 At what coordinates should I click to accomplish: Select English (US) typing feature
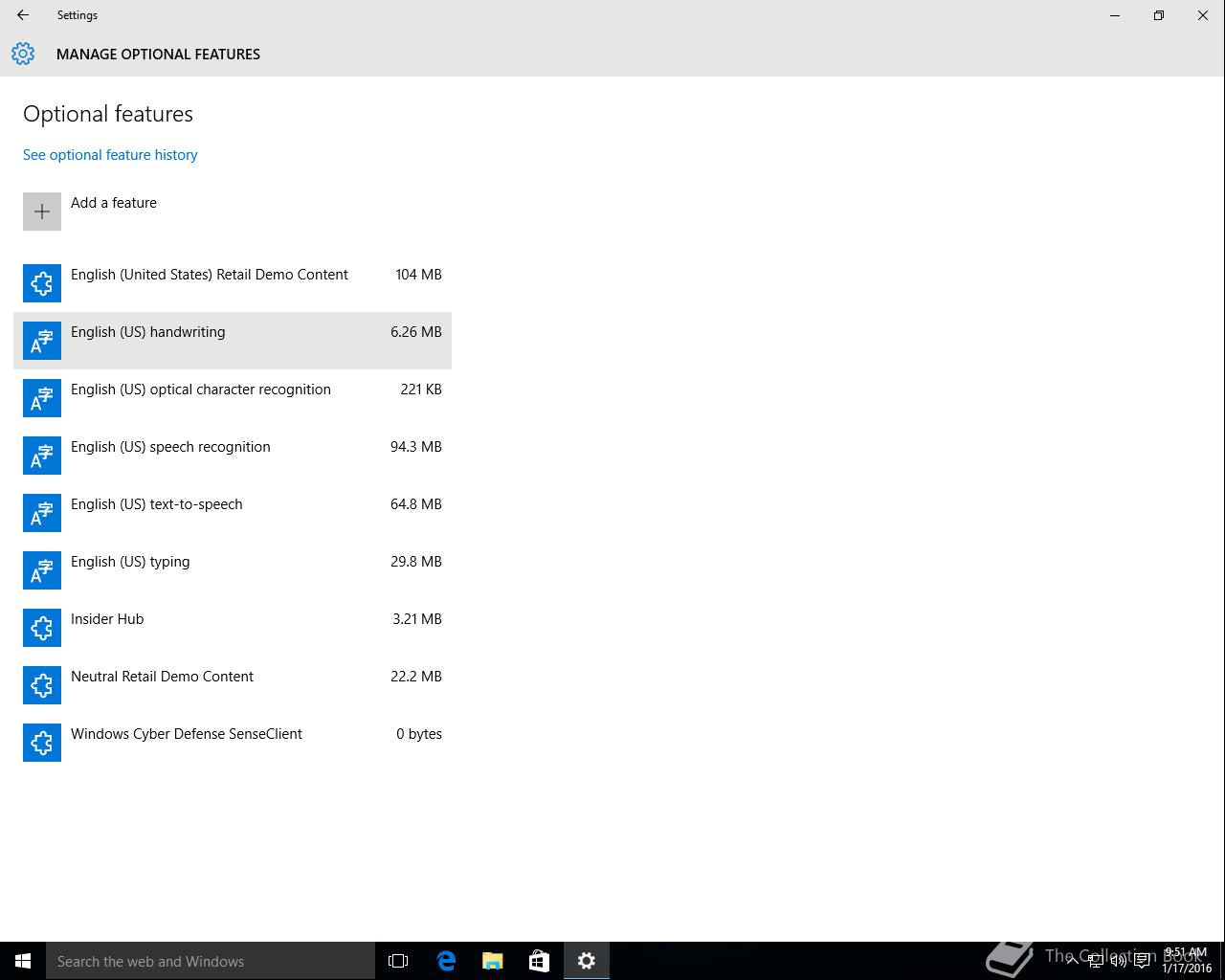click(233, 570)
